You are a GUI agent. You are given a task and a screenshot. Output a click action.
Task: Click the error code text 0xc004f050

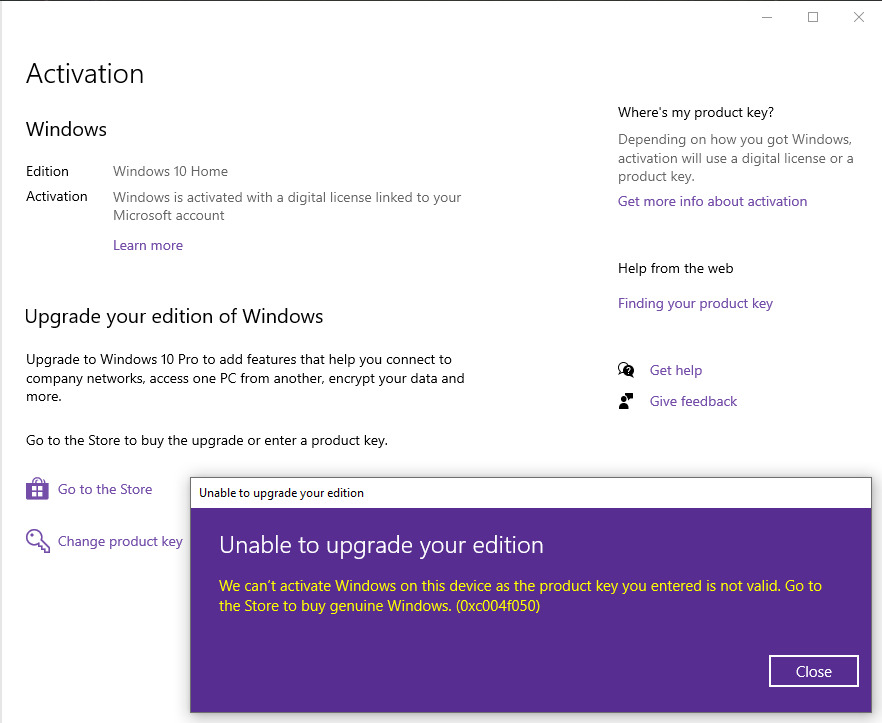pos(498,606)
